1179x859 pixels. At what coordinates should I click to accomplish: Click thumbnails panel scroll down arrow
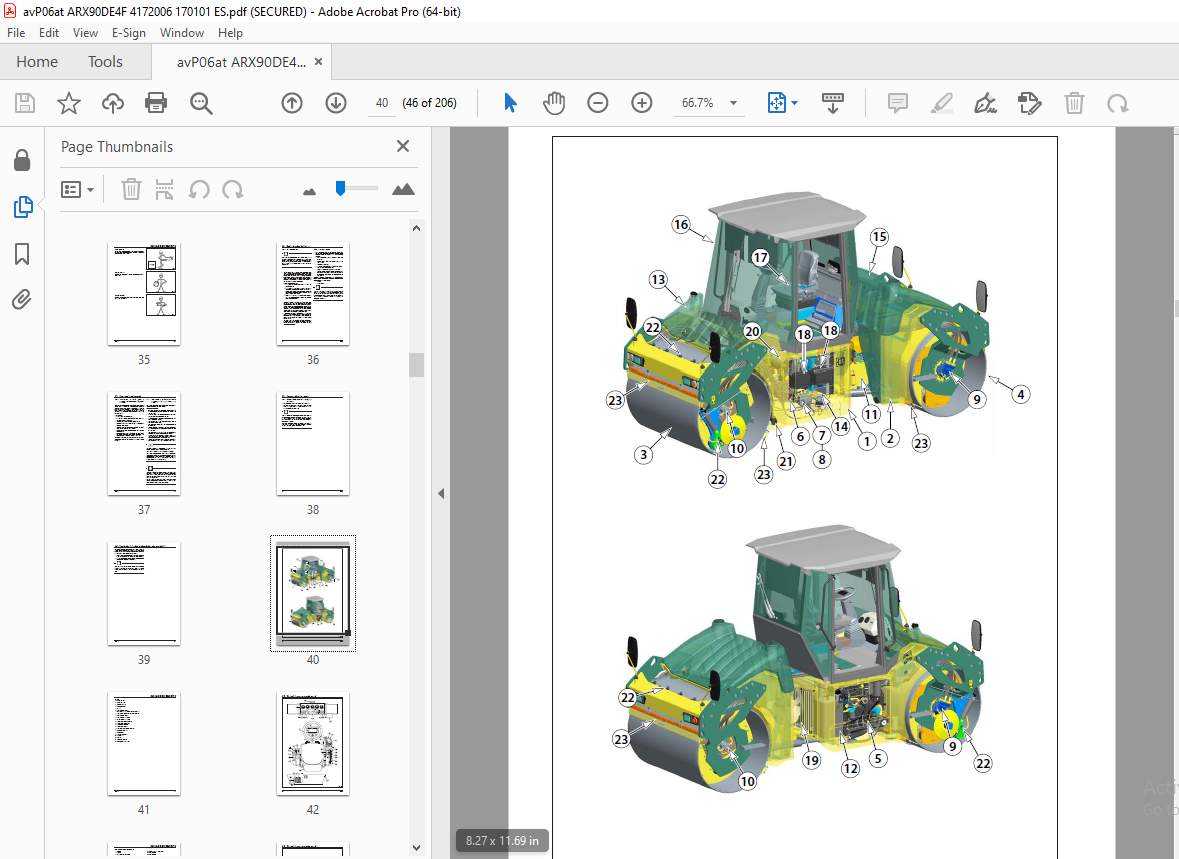pyautogui.click(x=417, y=848)
